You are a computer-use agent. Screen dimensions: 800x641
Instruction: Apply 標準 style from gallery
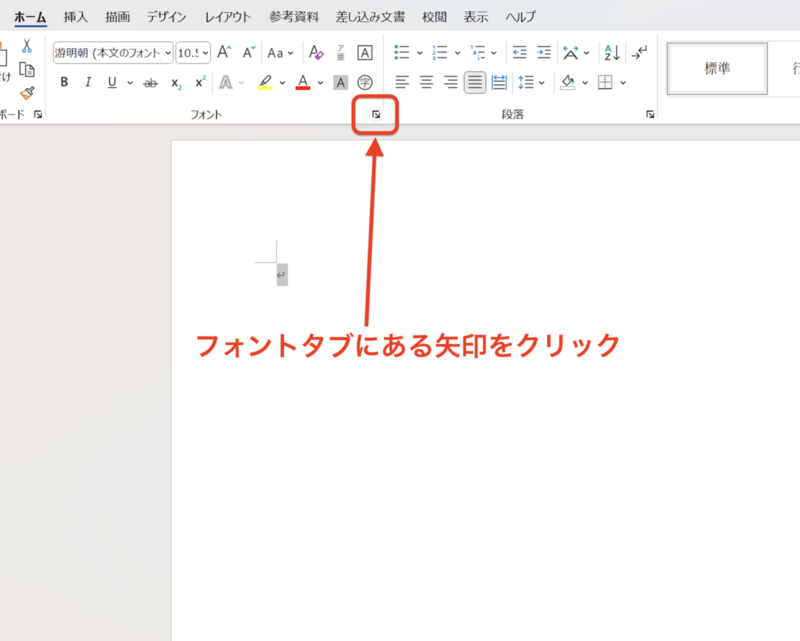coord(717,68)
